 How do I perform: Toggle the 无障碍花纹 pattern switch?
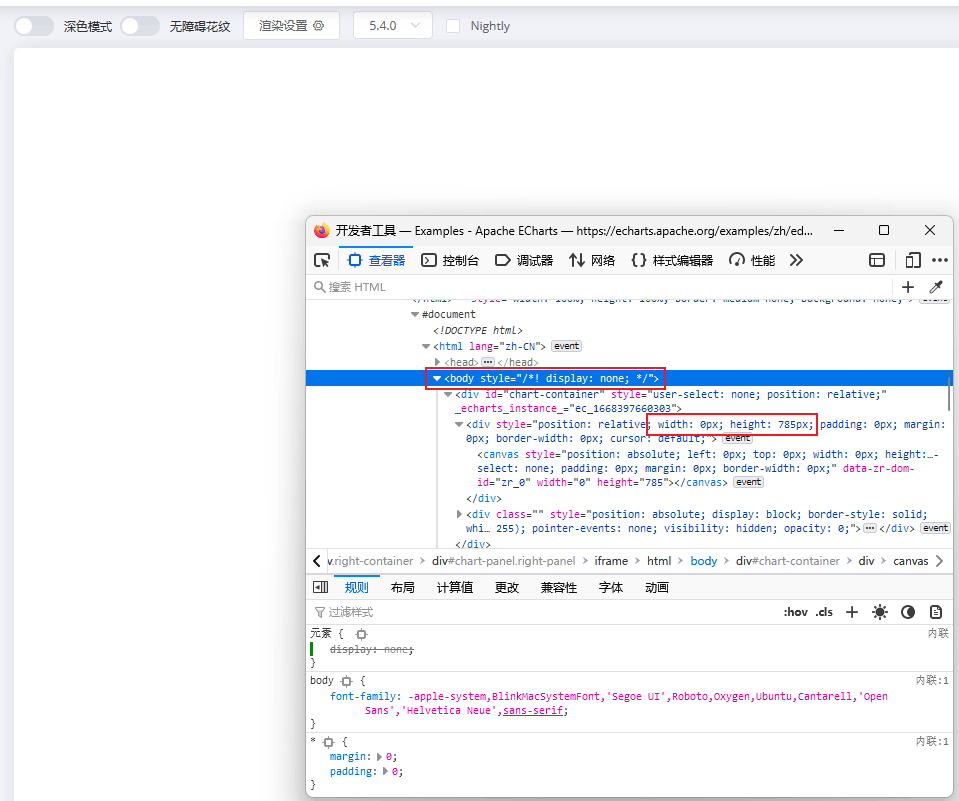(x=140, y=26)
